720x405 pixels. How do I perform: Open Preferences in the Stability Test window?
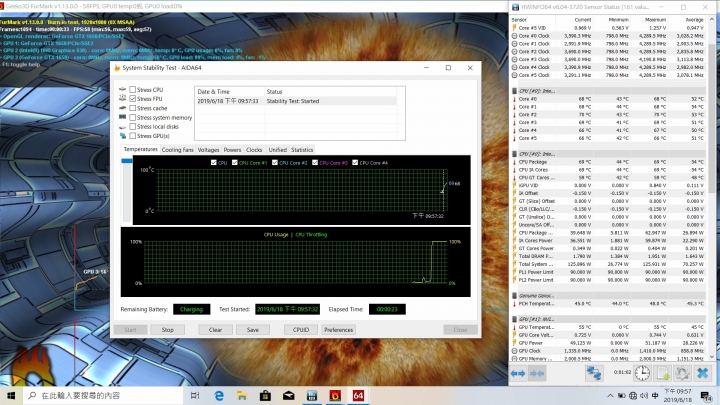[x=338, y=330]
